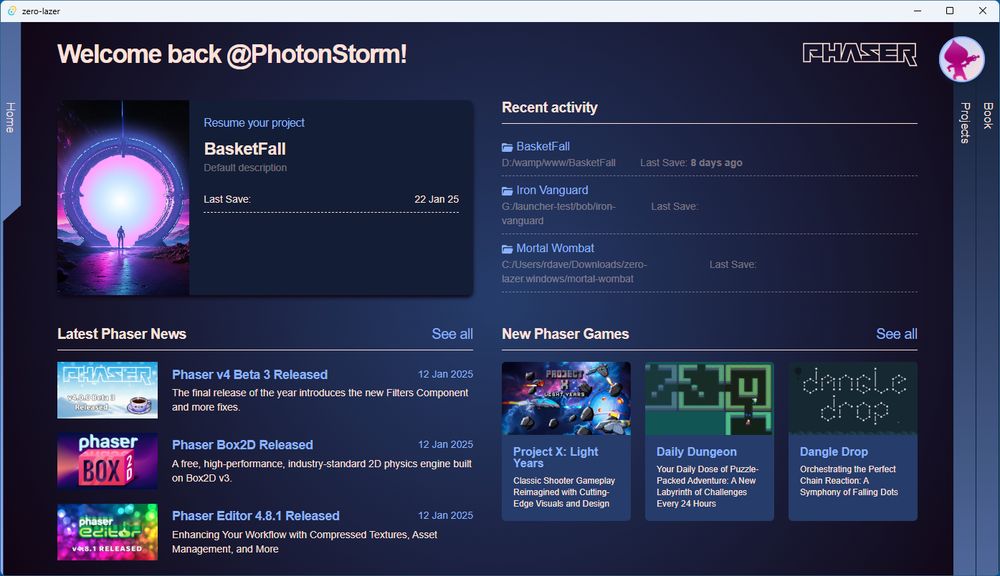The image size is (1000, 576).
Task: Click 'Classic Shooter Gameplay' description text
Action: click(x=564, y=492)
